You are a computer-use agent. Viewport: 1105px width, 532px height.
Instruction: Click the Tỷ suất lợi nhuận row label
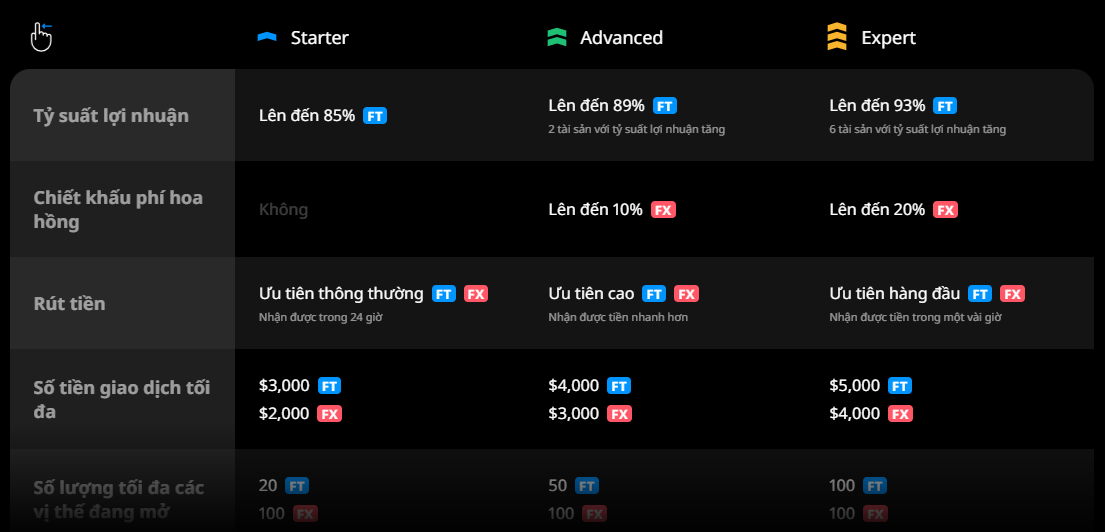pyautogui.click(x=111, y=116)
